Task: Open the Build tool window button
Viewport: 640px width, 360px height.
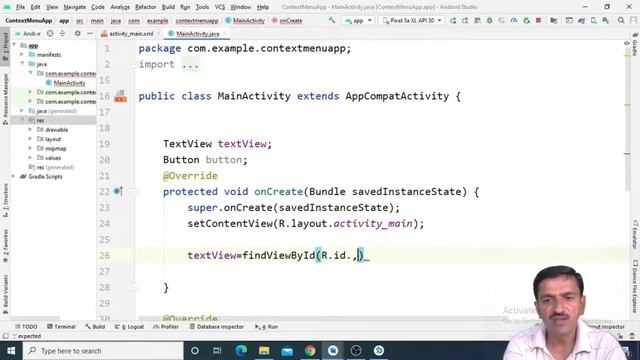Action: click(95, 327)
